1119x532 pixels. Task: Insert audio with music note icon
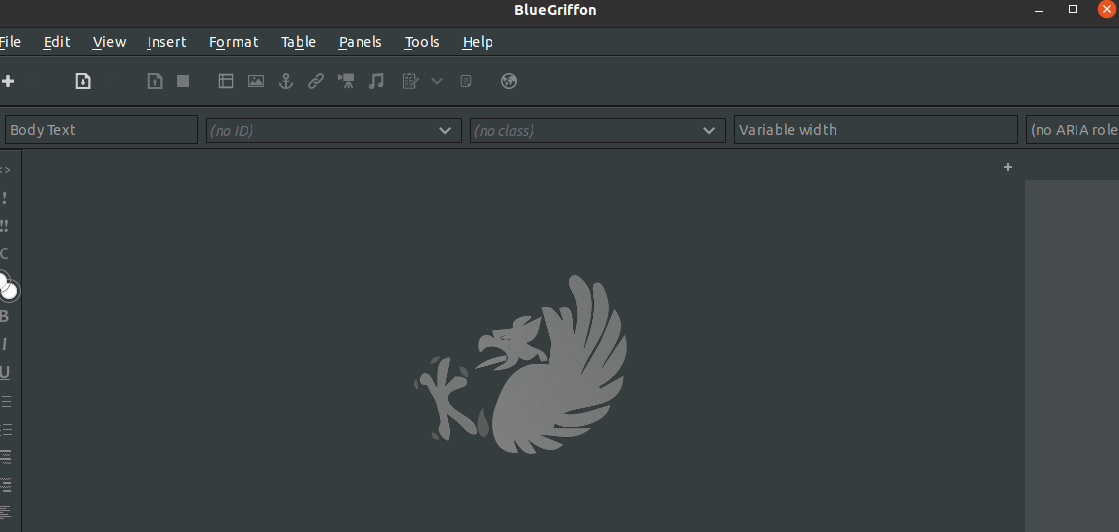pyautogui.click(x=376, y=81)
